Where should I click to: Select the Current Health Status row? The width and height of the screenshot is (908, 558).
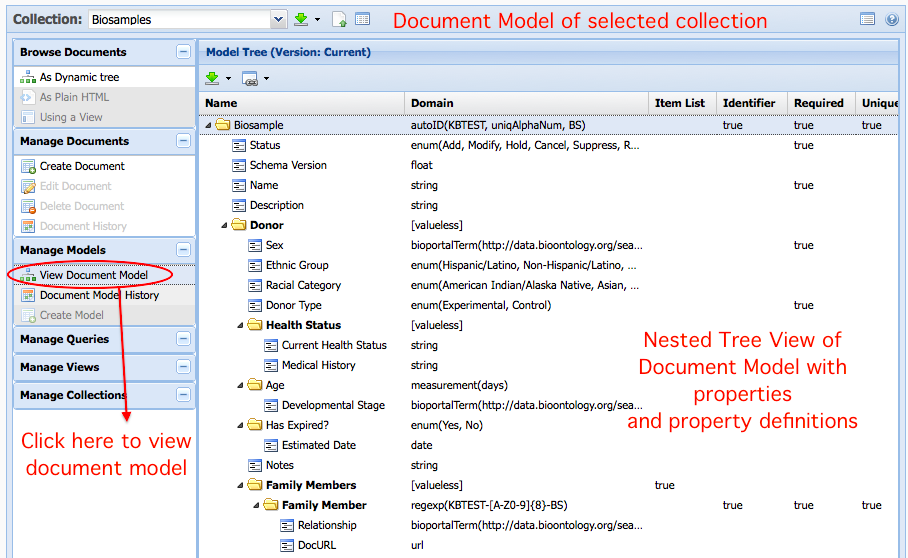[549, 345]
